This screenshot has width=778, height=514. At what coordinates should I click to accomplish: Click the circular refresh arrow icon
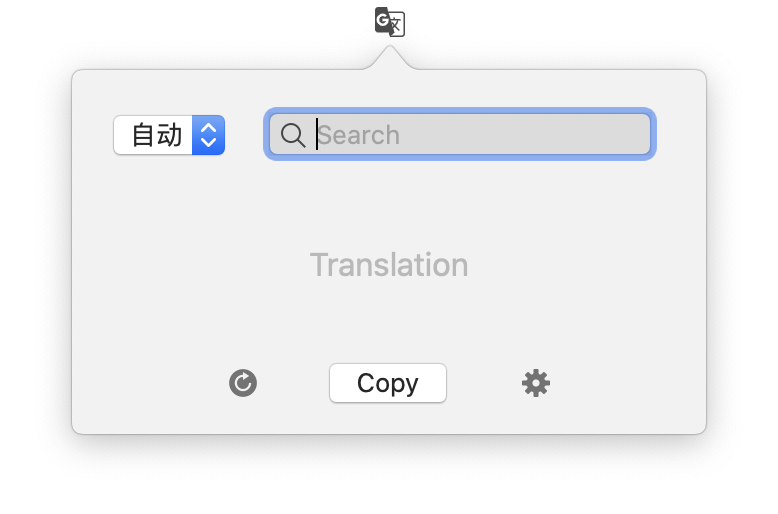(x=243, y=383)
